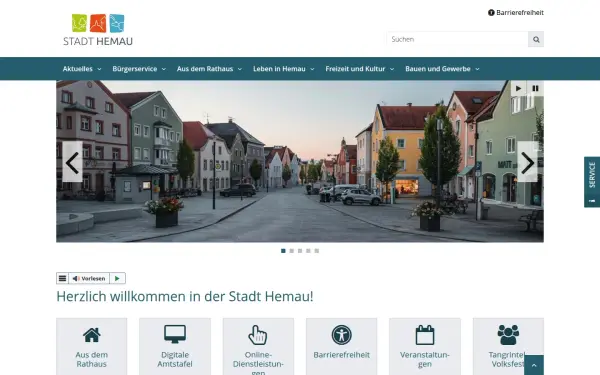Expand the Freizeit und Kultur menu chevron
Screen dimensions: 600x375
point(392,69)
